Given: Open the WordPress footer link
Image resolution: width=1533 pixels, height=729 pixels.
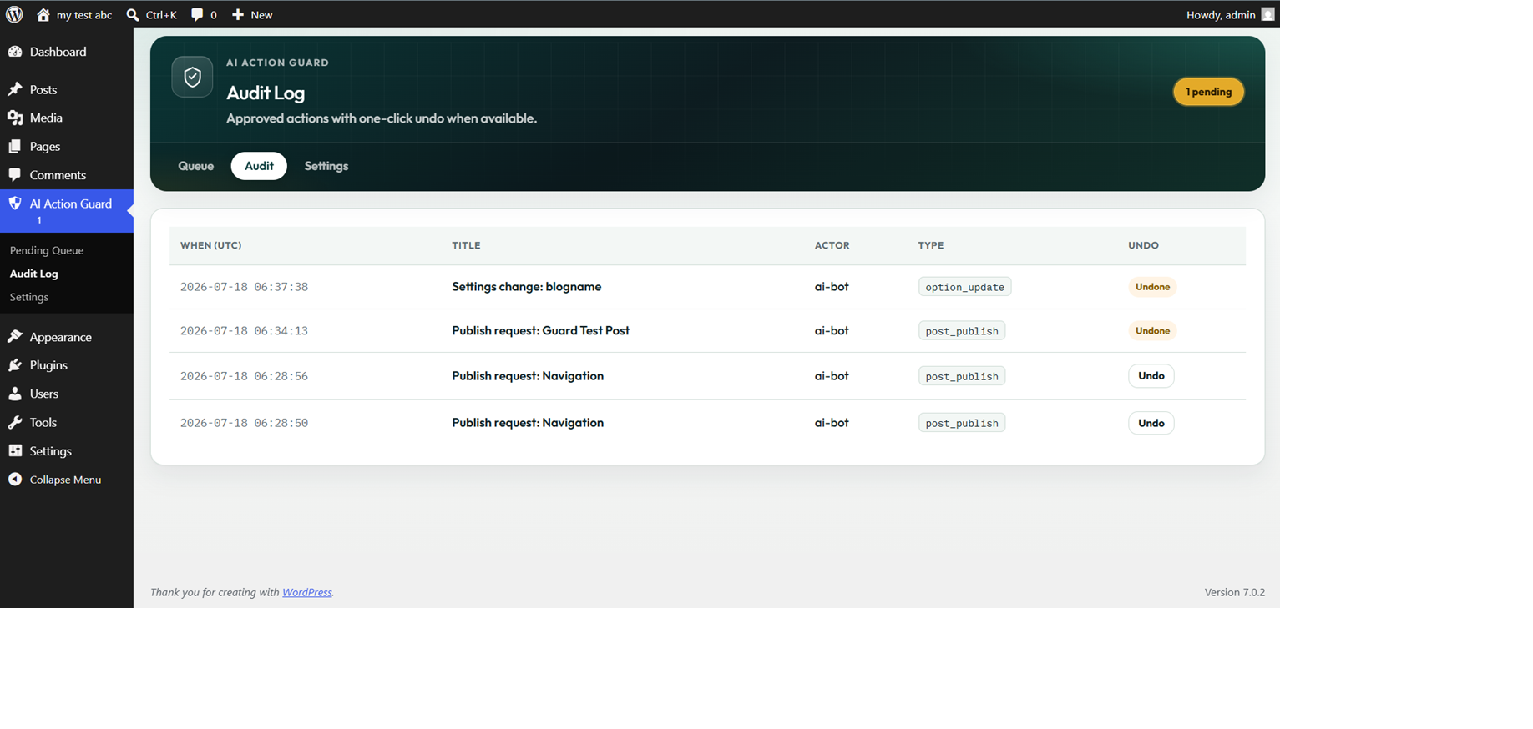Looking at the screenshot, I should click(307, 592).
